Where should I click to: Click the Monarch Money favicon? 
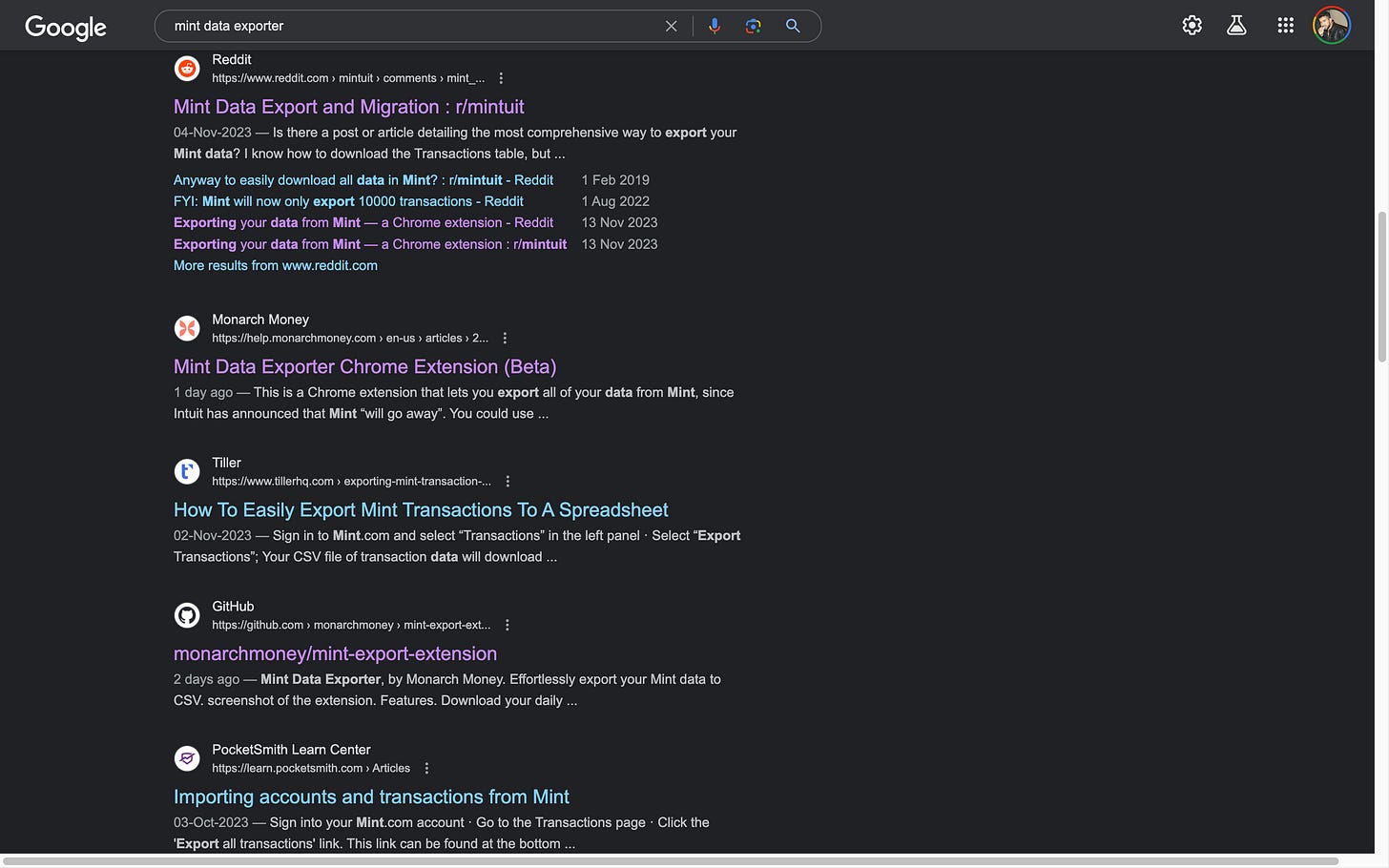pos(187,328)
